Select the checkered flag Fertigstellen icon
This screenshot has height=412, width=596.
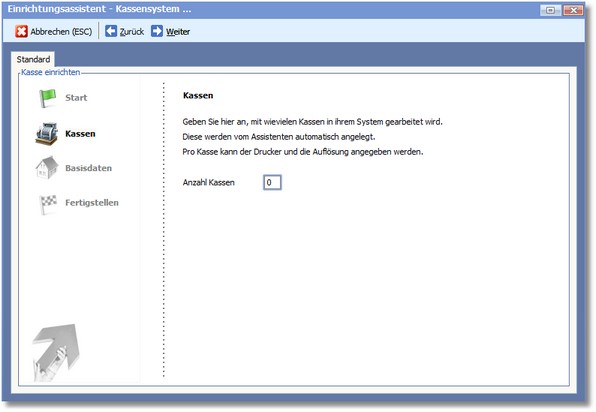pyautogui.click(x=48, y=204)
